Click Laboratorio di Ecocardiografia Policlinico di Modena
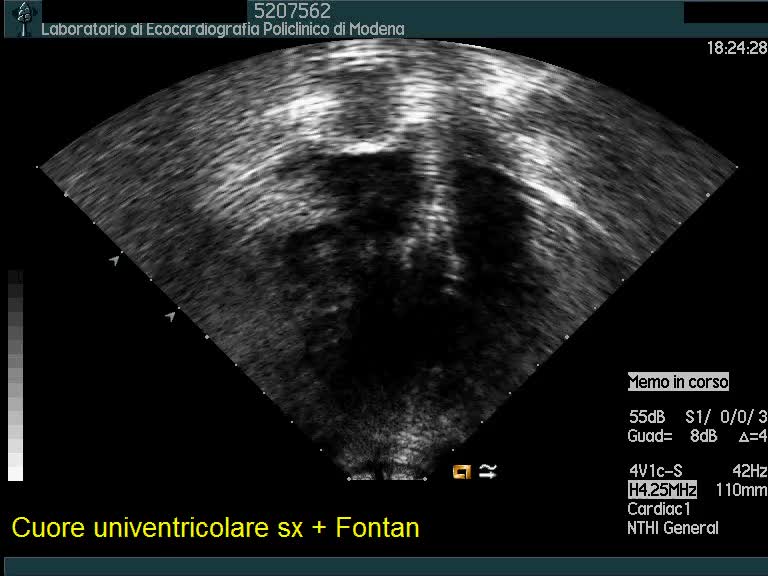768x576 pixels. click(x=223, y=29)
